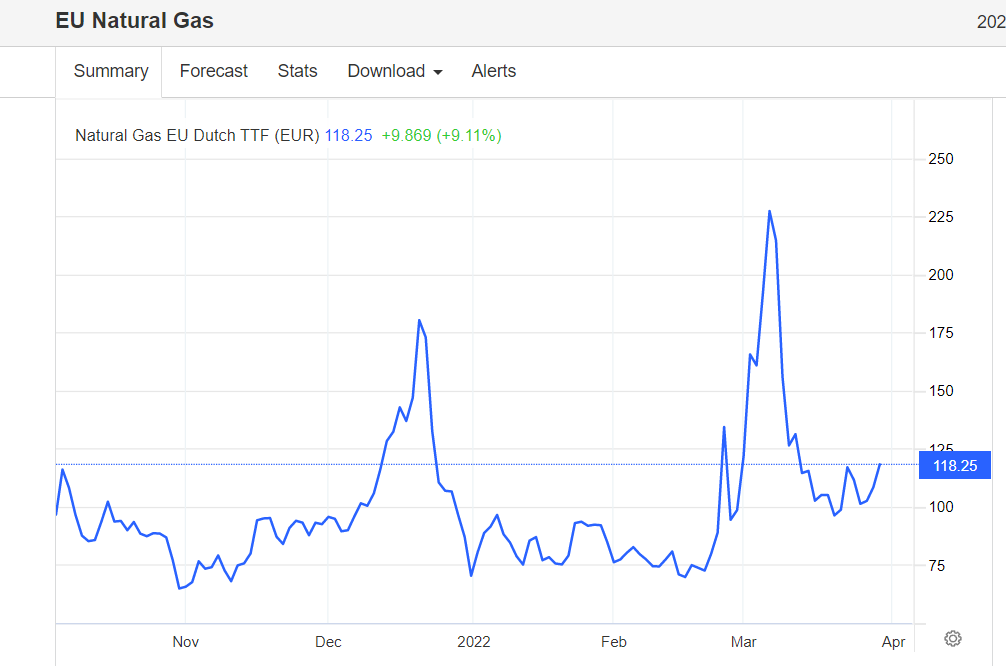Image resolution: width=1006 pixels, height=666 pixels.
Task: Open the Alerts tab
Action: pos(493,71)
